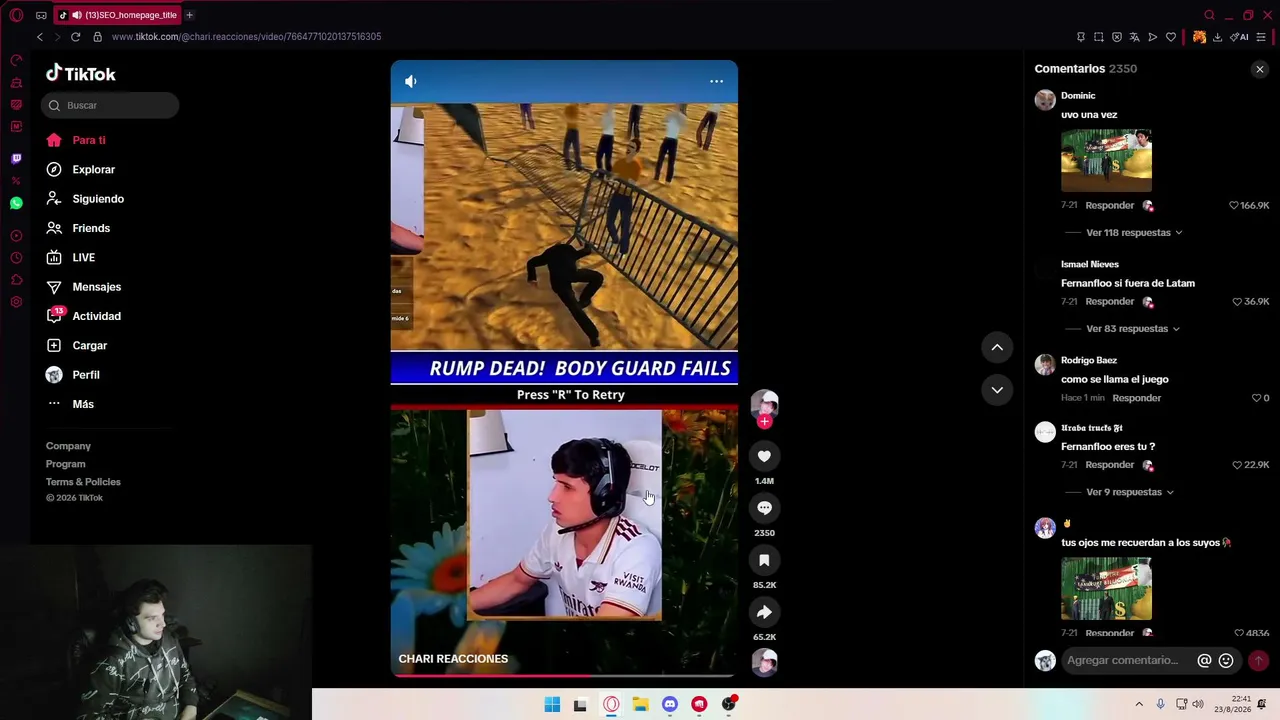The height and width of the screenshot is (720, 1280).
Task: Open the Opera snapshot tool
Action: tap(1098, 37)
